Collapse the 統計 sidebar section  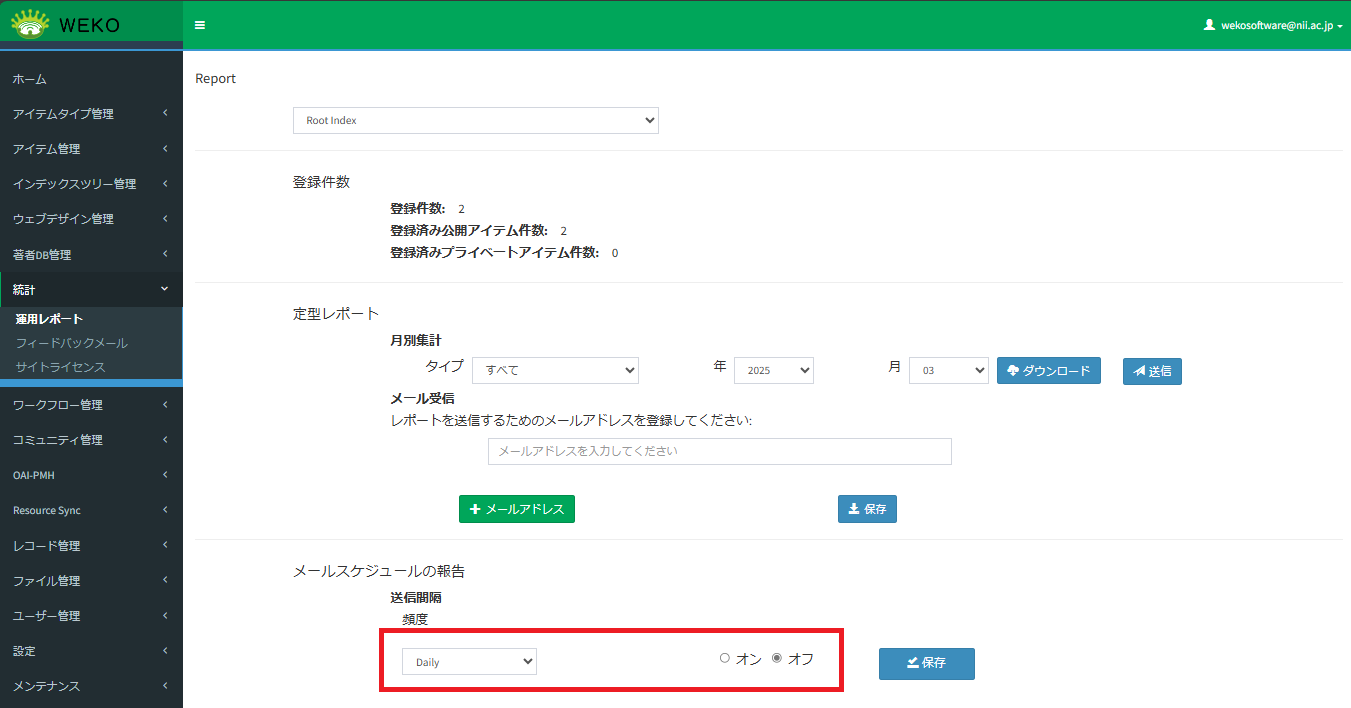point(90,290)
